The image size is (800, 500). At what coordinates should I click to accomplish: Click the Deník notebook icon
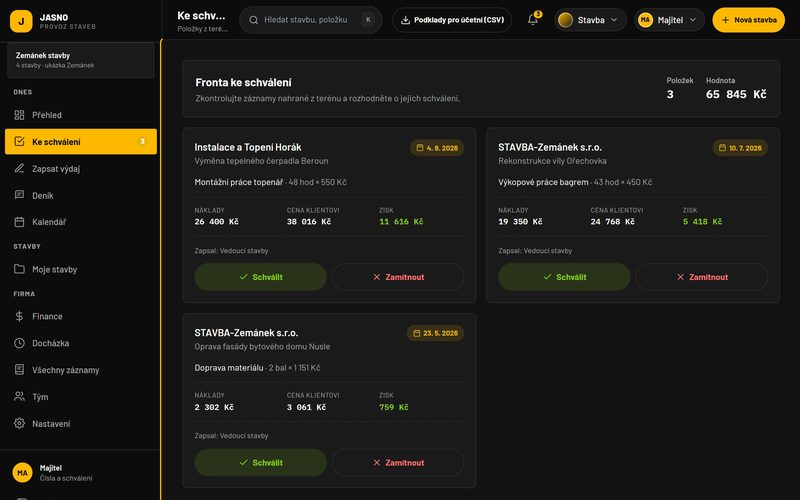coord(19,195)
